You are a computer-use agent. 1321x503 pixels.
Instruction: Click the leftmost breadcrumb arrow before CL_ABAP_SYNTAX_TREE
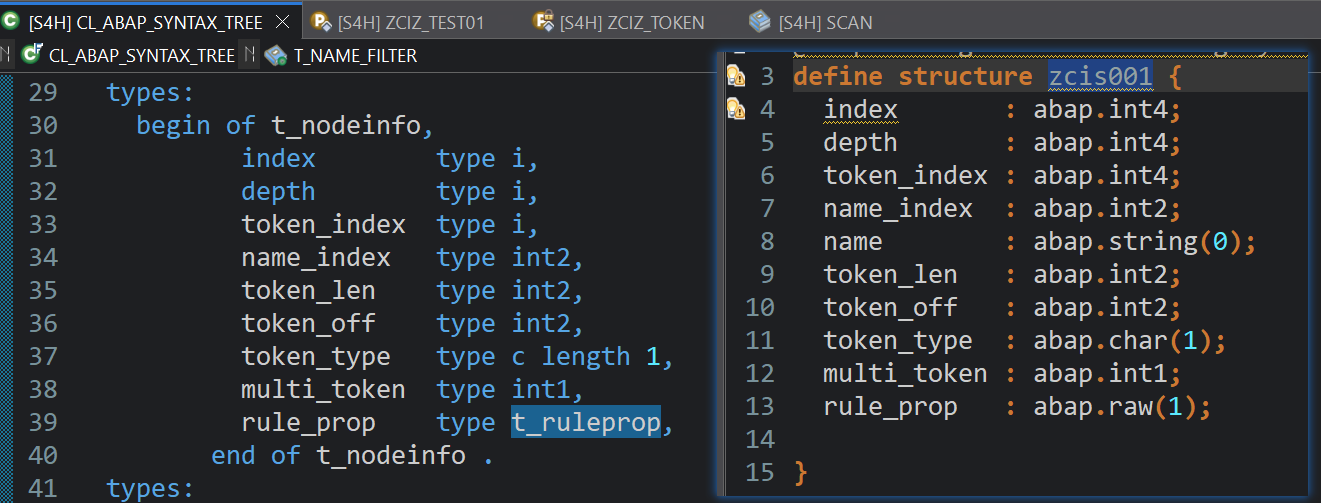click(7, 55)
